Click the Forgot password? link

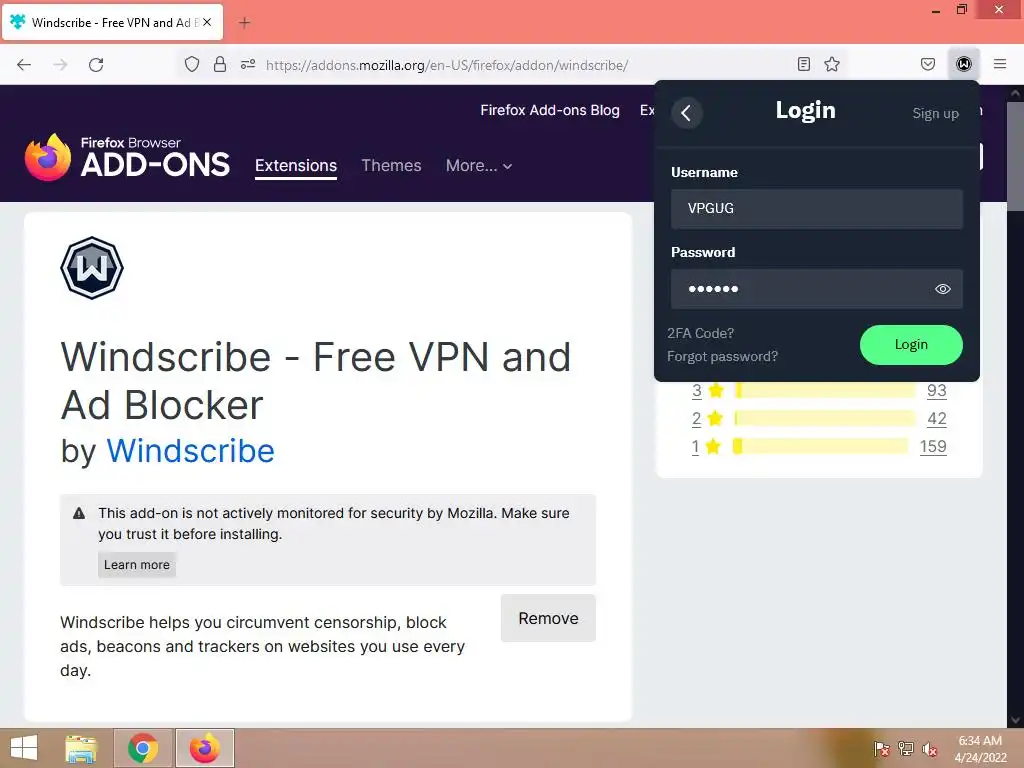pos(722,357)
